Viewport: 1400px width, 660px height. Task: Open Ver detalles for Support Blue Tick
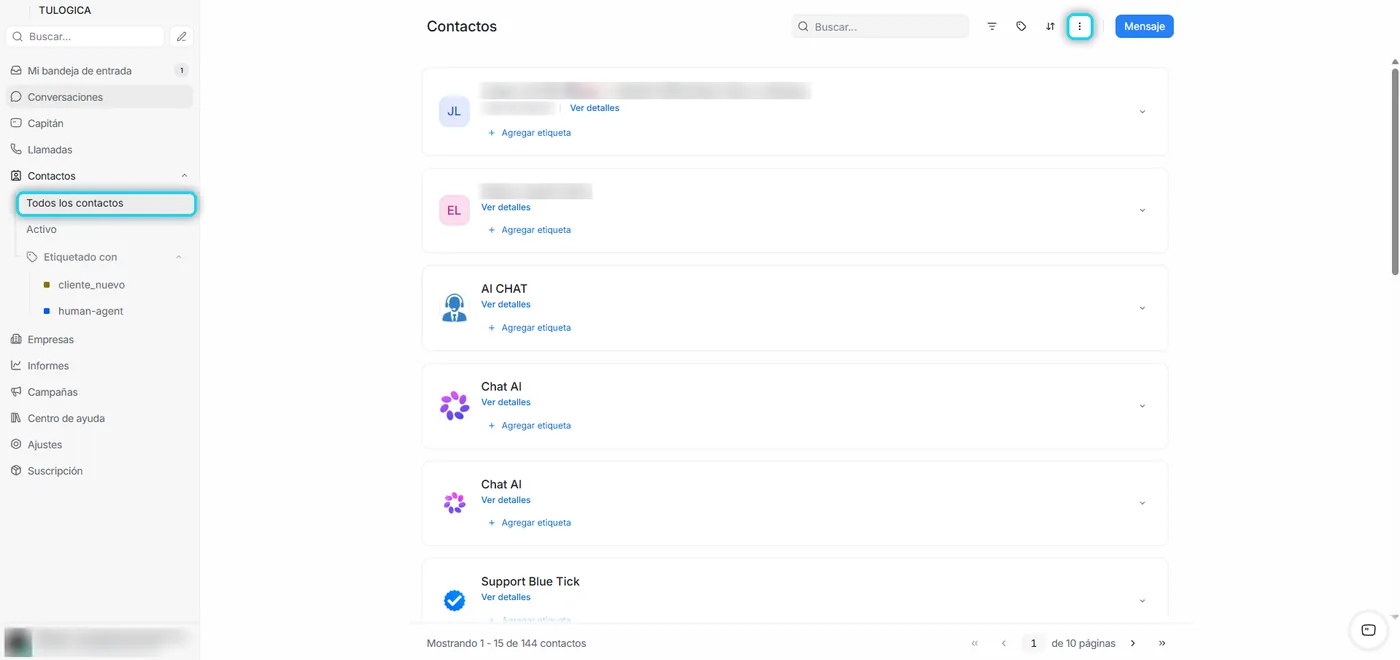506,597
